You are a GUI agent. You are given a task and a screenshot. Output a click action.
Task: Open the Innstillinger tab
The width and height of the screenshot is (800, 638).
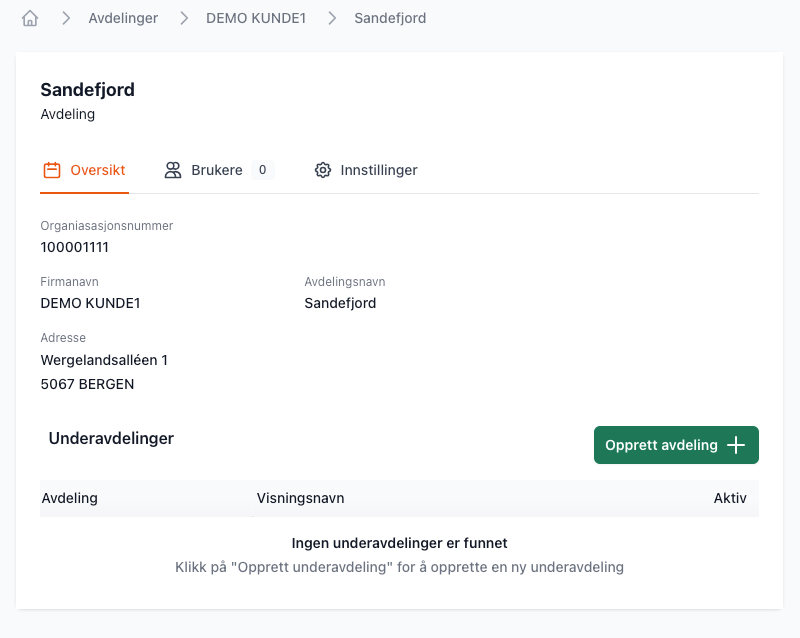(x=378, y=170)
